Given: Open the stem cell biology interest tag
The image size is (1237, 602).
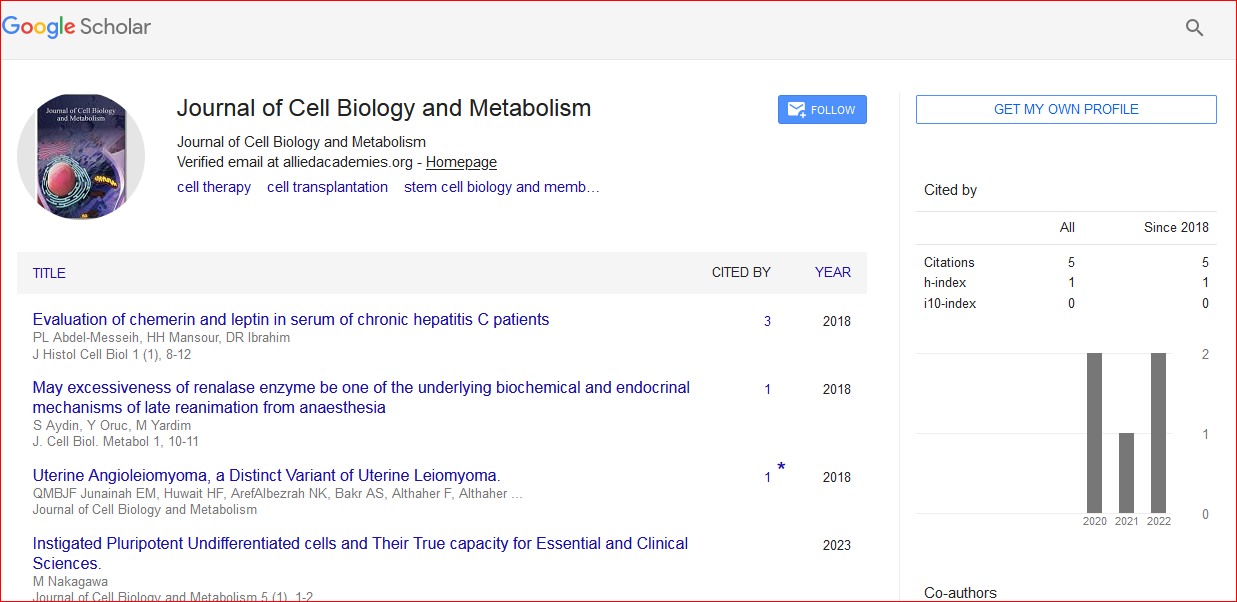Looking at the screenshot, I should tap(501, 187).
